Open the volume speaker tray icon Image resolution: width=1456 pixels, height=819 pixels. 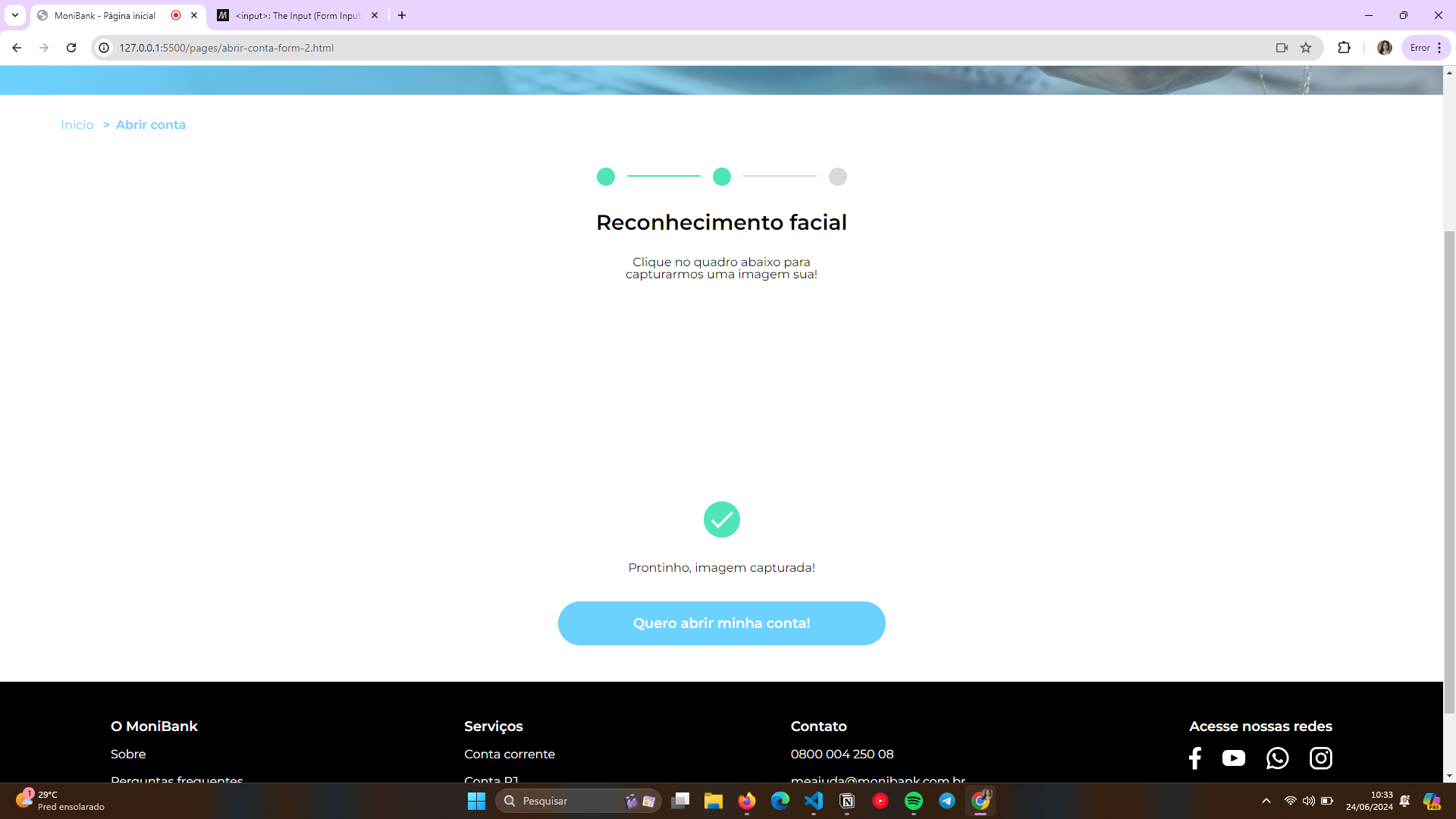click(1309, 801)
